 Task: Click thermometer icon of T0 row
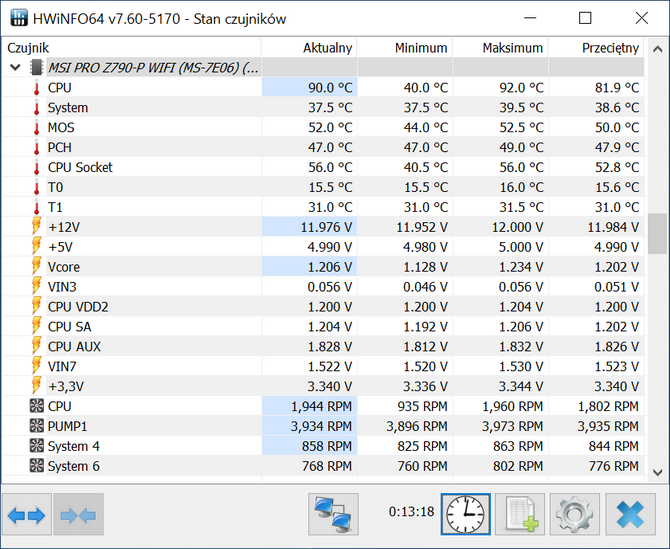(37, 187)
